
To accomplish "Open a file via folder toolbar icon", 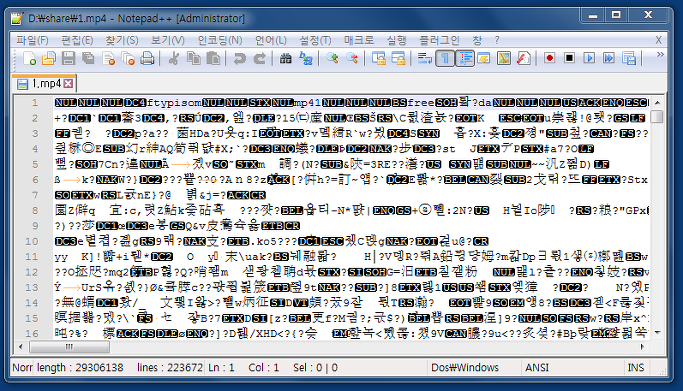I will 49,58.
